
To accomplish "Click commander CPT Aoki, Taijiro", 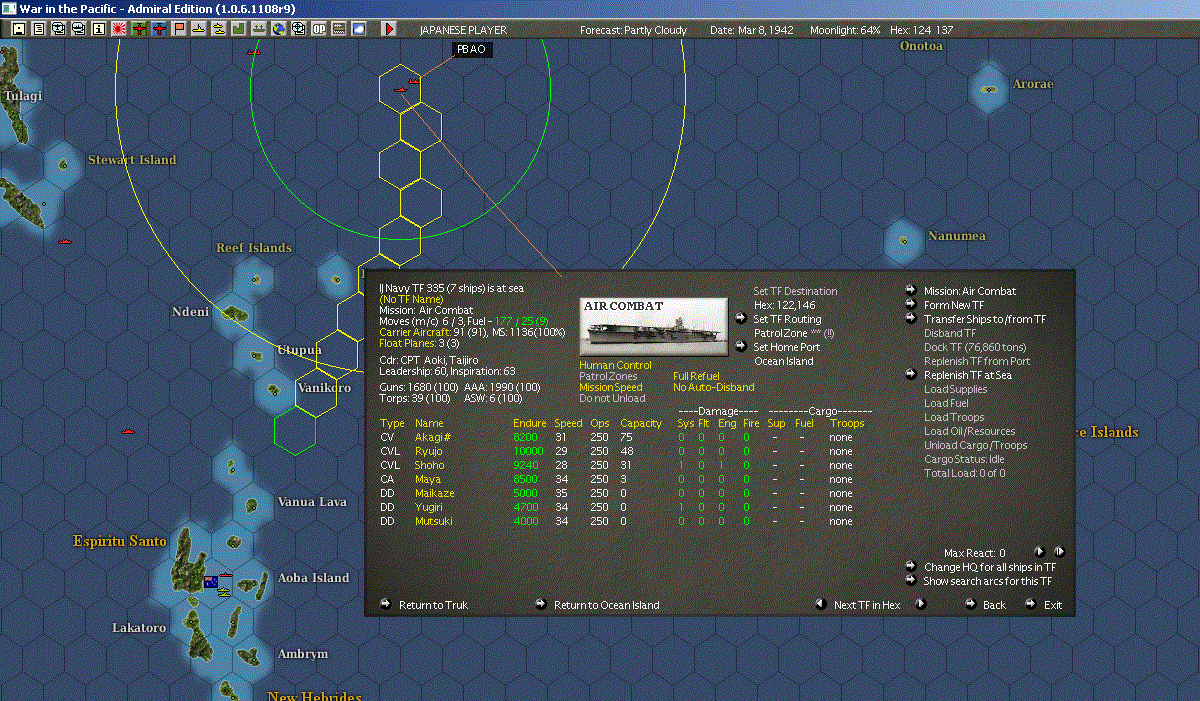I will 428,360.
